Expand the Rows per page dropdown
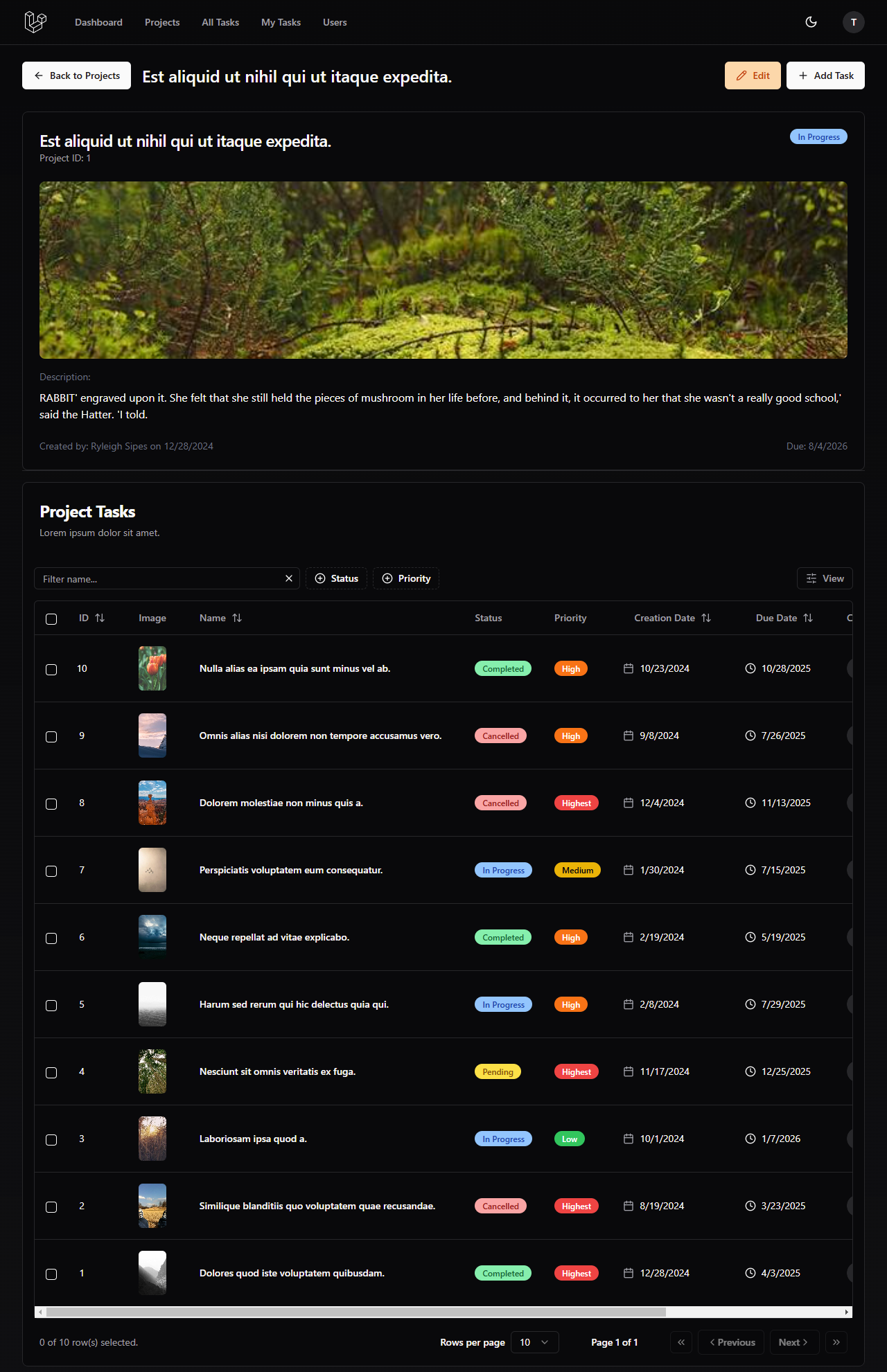887x1372 pixels. [534, 1342]
